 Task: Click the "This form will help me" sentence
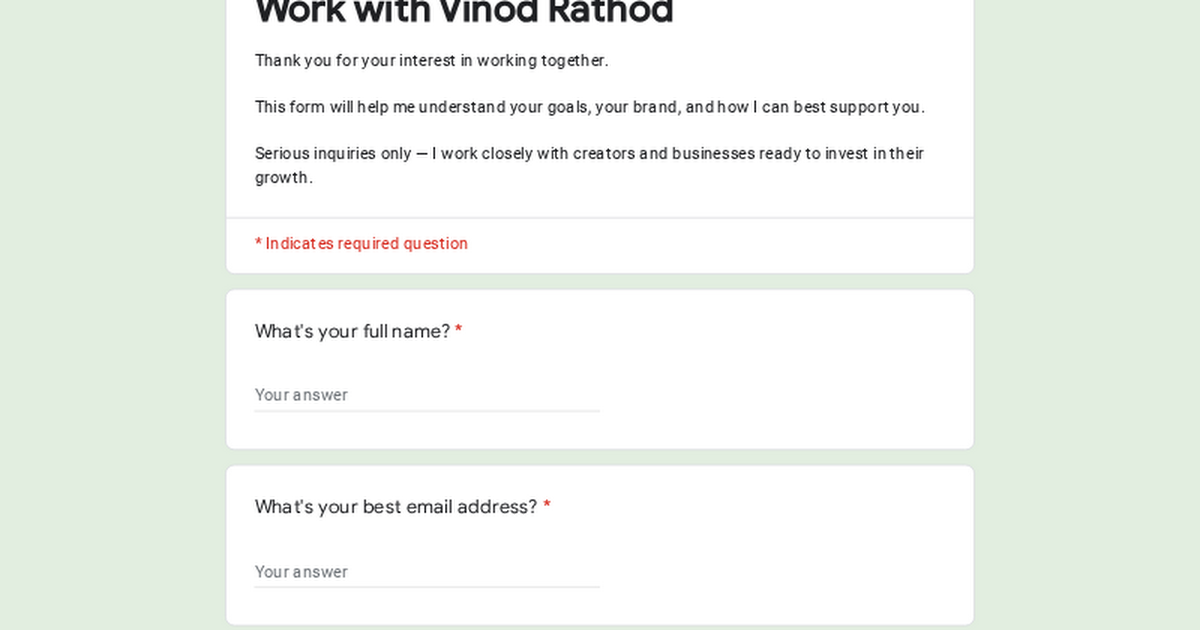pyautogui.click(x=589, y=107)
